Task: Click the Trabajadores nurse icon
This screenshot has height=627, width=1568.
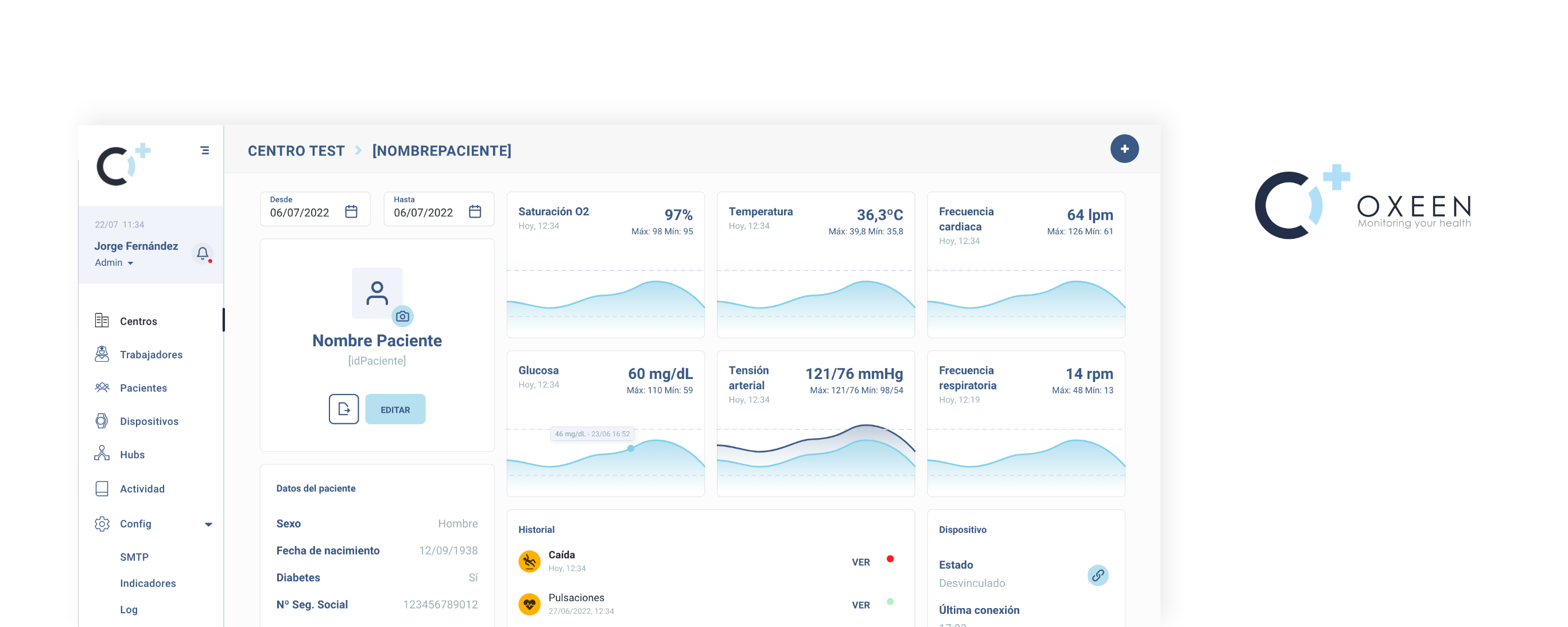Action: [102, 354]
